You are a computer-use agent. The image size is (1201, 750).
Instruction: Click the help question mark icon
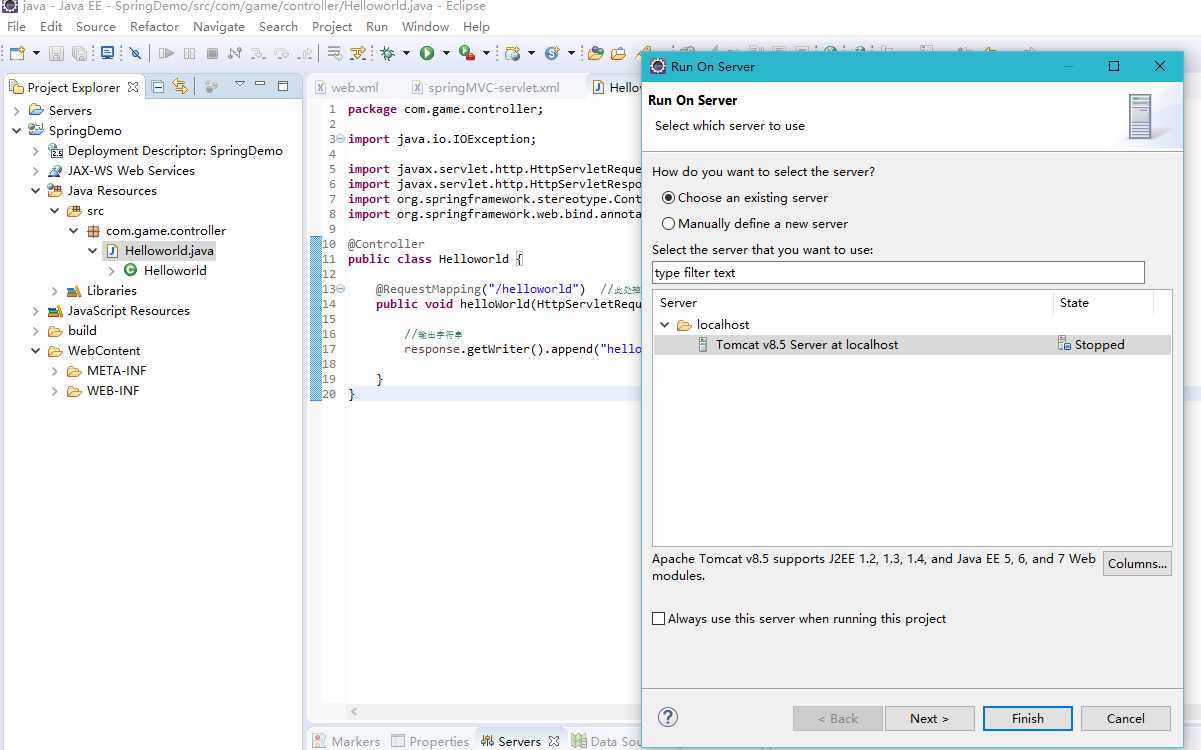click(669, 717)
